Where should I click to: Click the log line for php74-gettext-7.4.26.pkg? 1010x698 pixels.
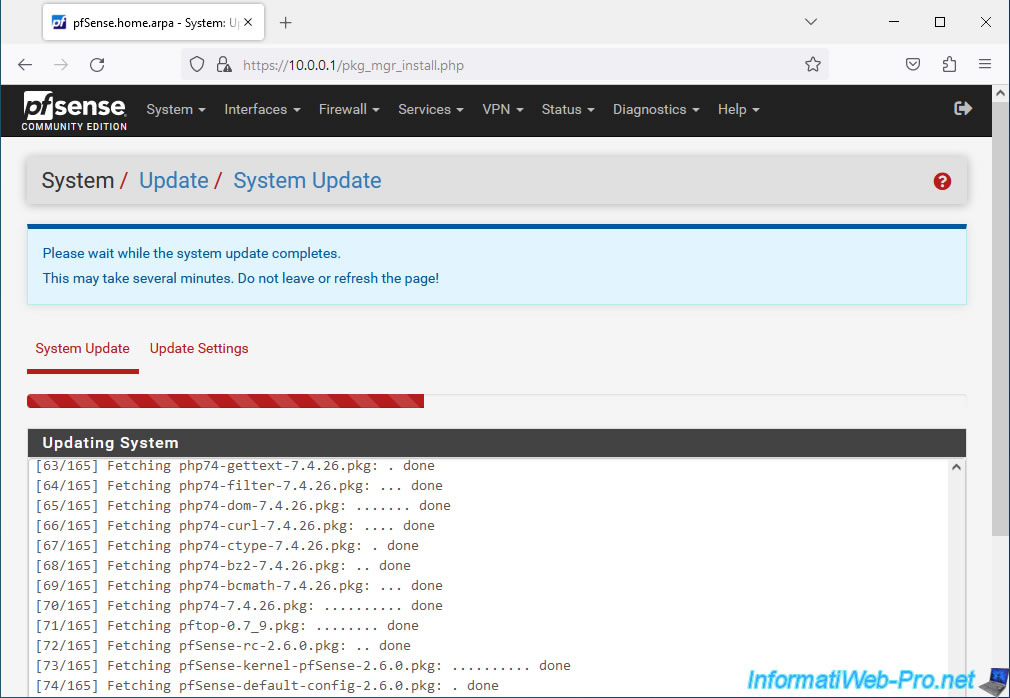[x=235, y=466]
